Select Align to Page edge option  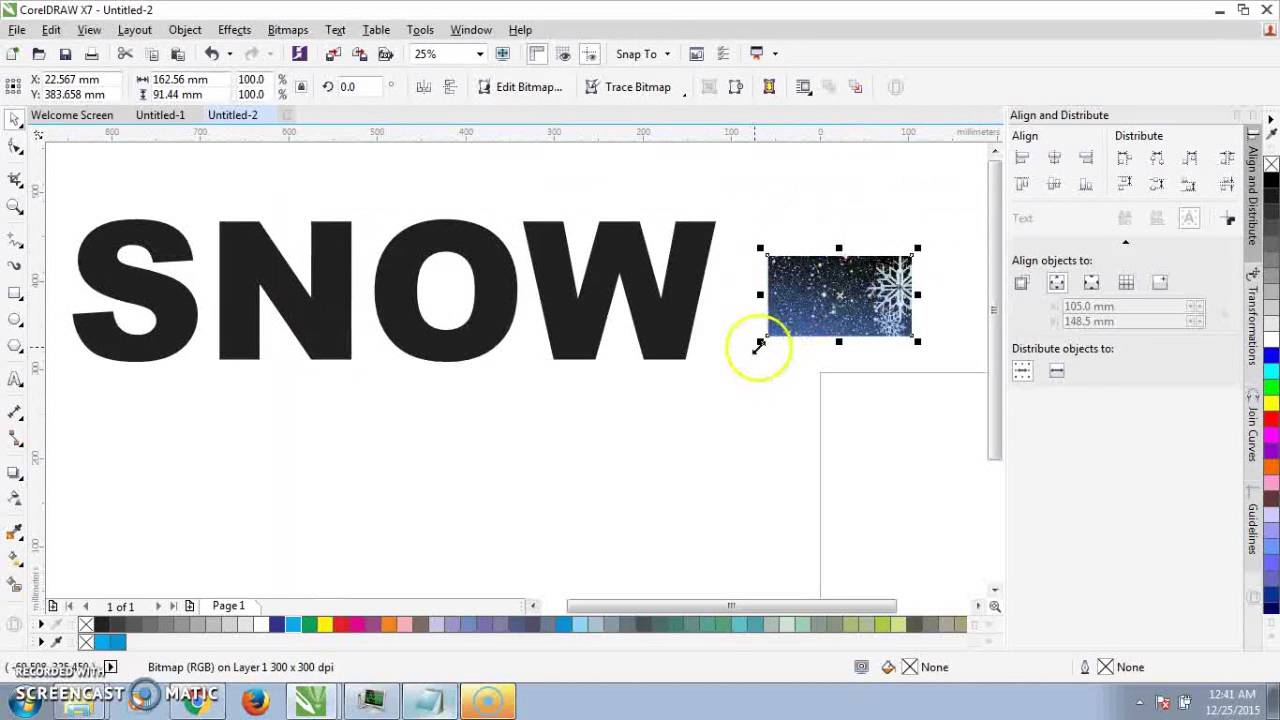coord(1057,283)
